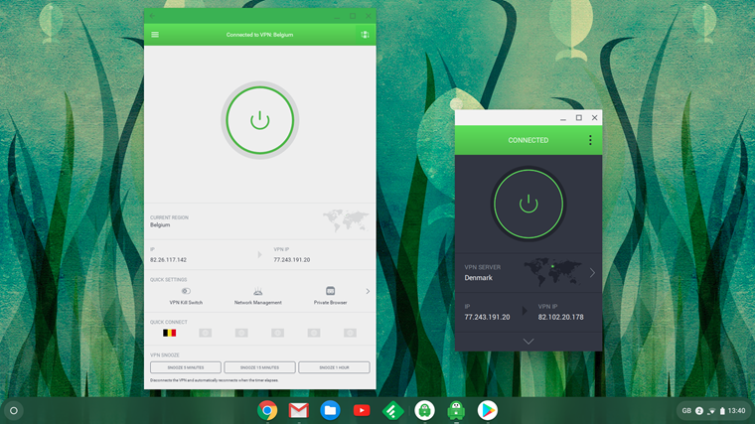The image size is (755, 424).
Task: Open Gmail from the shelf
Action: pos(298,410)
